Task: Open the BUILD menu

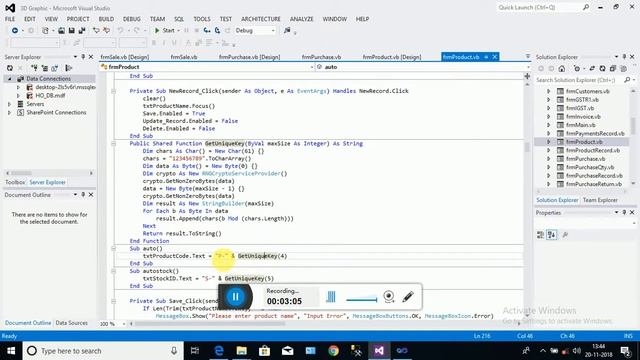Action: coord(106,19)
